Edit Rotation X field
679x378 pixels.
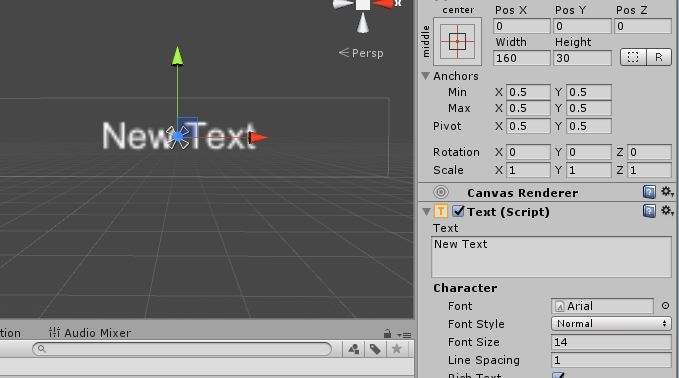point(528,152)
